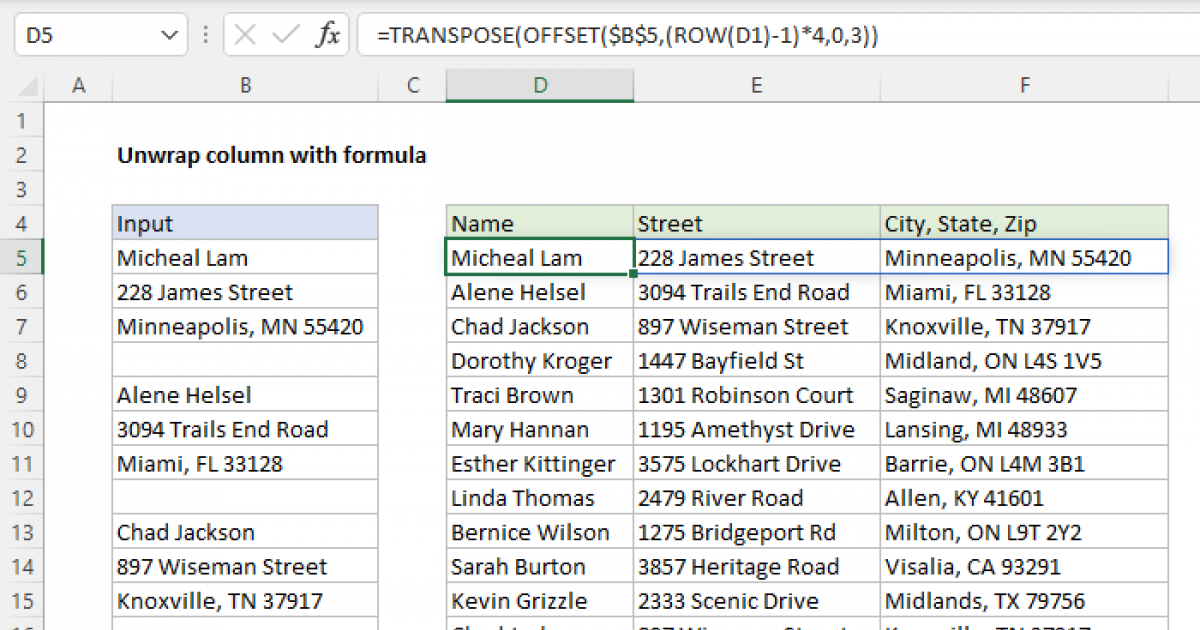Image resolution: width=1200 pixels, height=630 pixels.
Task: Click the vertical dots handle beside the Name Box
Action: point(205,33)
